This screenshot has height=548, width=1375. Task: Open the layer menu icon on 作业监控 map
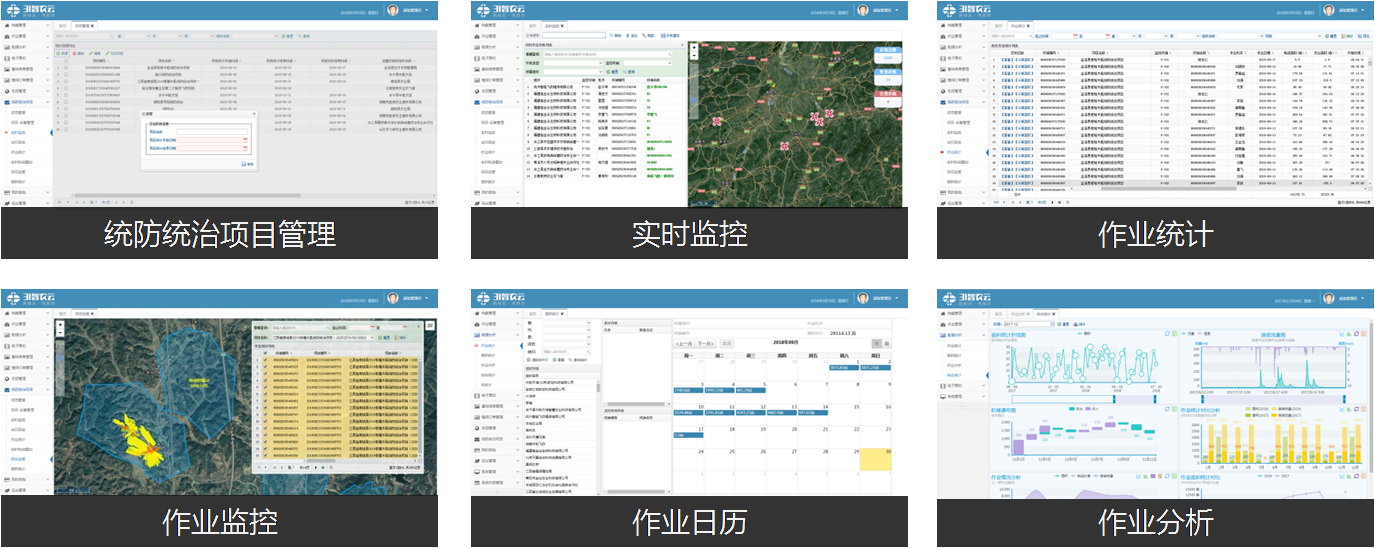[429, 325]
